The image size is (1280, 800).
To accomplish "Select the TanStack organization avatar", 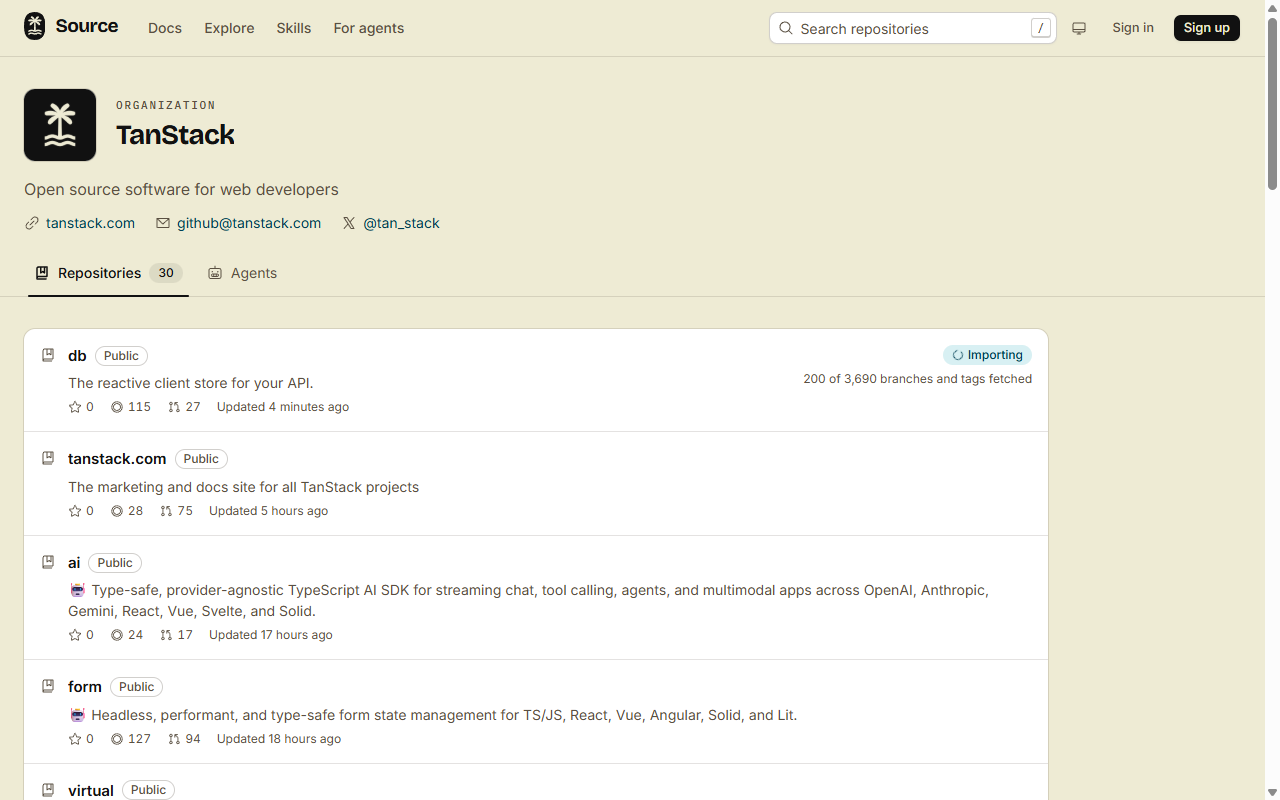I will 60,125.
